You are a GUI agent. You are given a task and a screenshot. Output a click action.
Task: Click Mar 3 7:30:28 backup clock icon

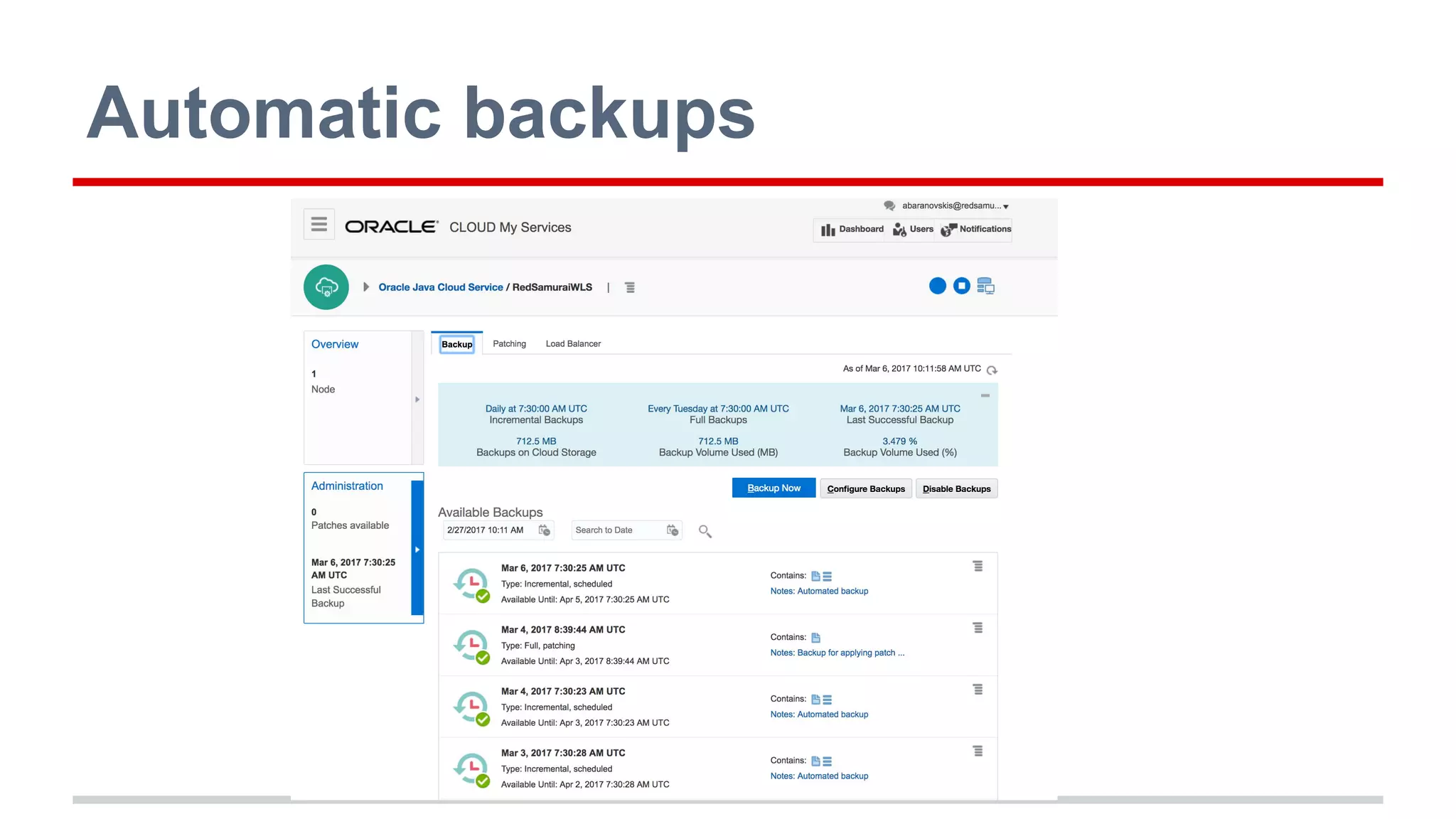point(471,770)
